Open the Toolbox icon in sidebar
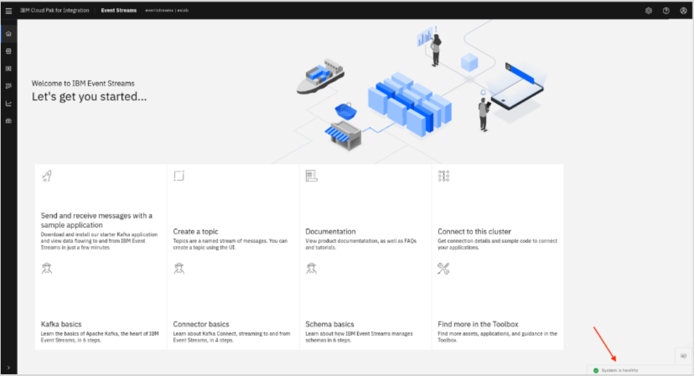Viewport: 694px width, 376px height. tap(8, 121)
